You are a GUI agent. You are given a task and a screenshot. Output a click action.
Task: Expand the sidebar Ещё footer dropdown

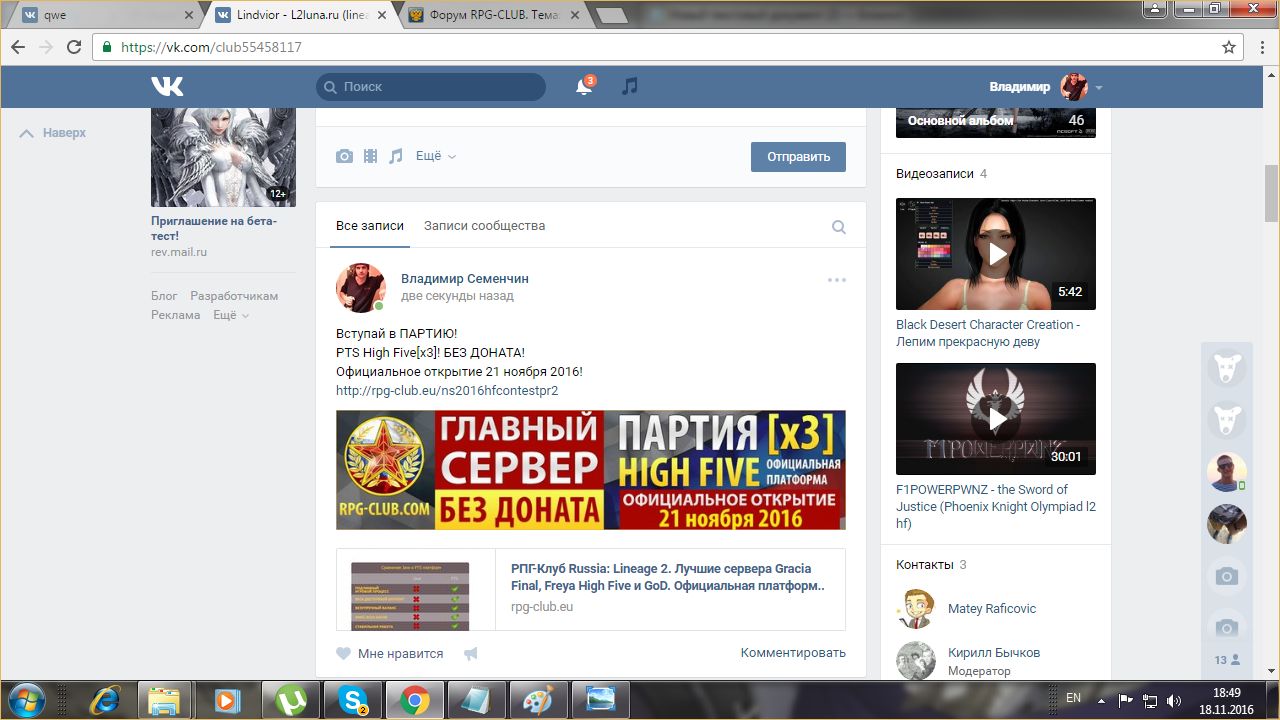[x=231, y=315]
